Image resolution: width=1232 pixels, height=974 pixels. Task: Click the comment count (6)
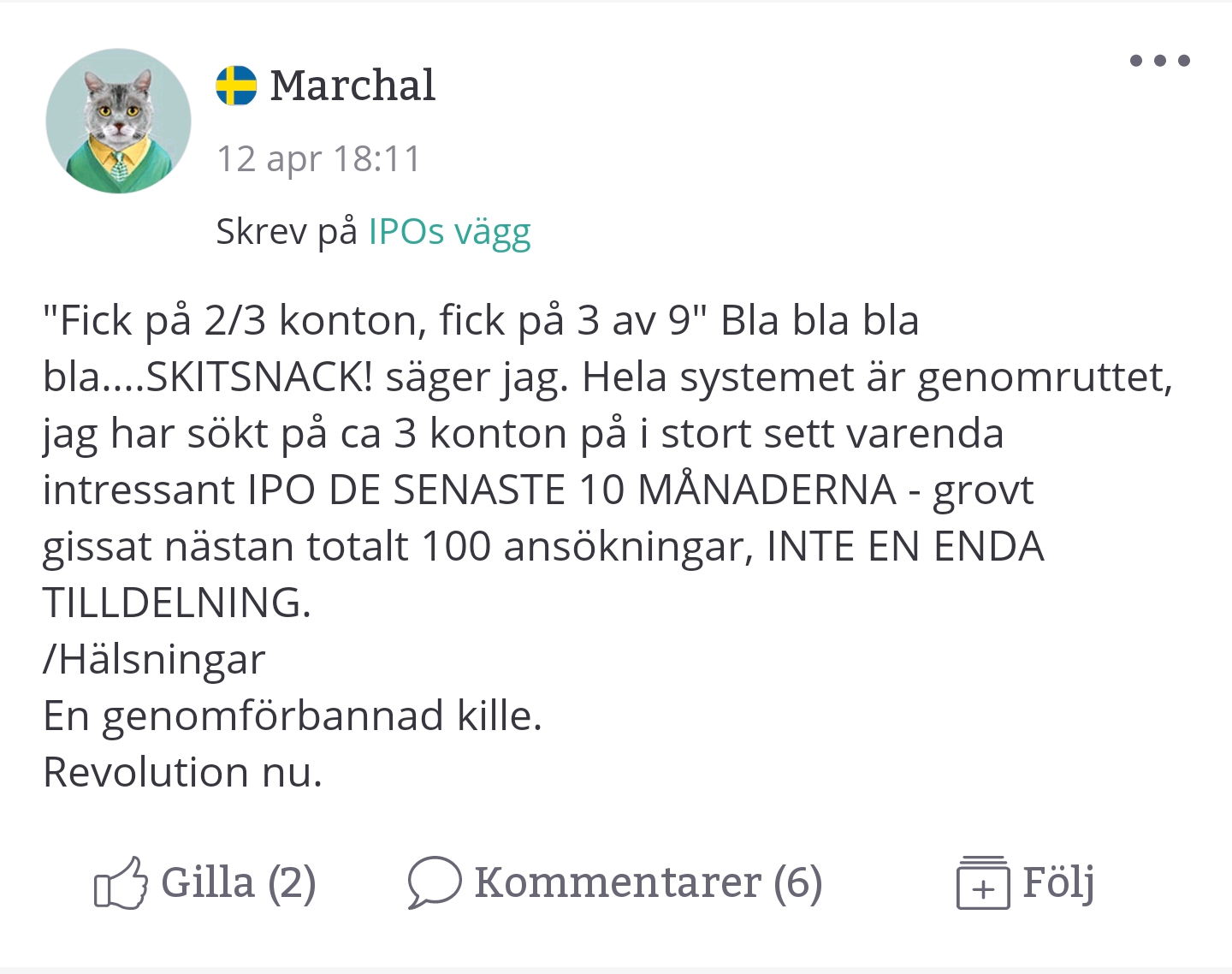(797, 882)
